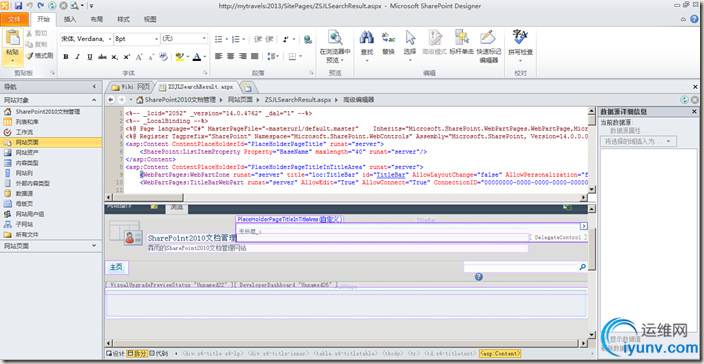The height and width of the screenshot is (364, 704).
Task: Open 快速标记编辑器 quick tag editor
Action: (x=489, y=47)
